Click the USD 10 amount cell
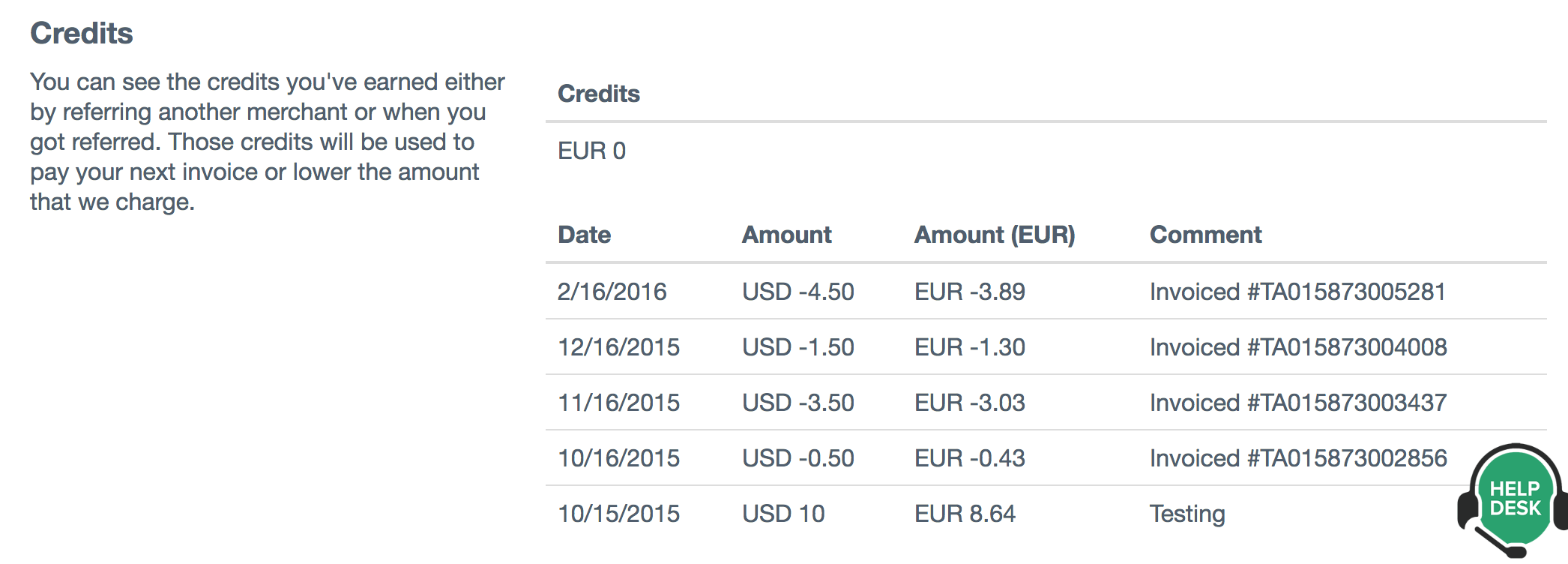 (783, 514)
